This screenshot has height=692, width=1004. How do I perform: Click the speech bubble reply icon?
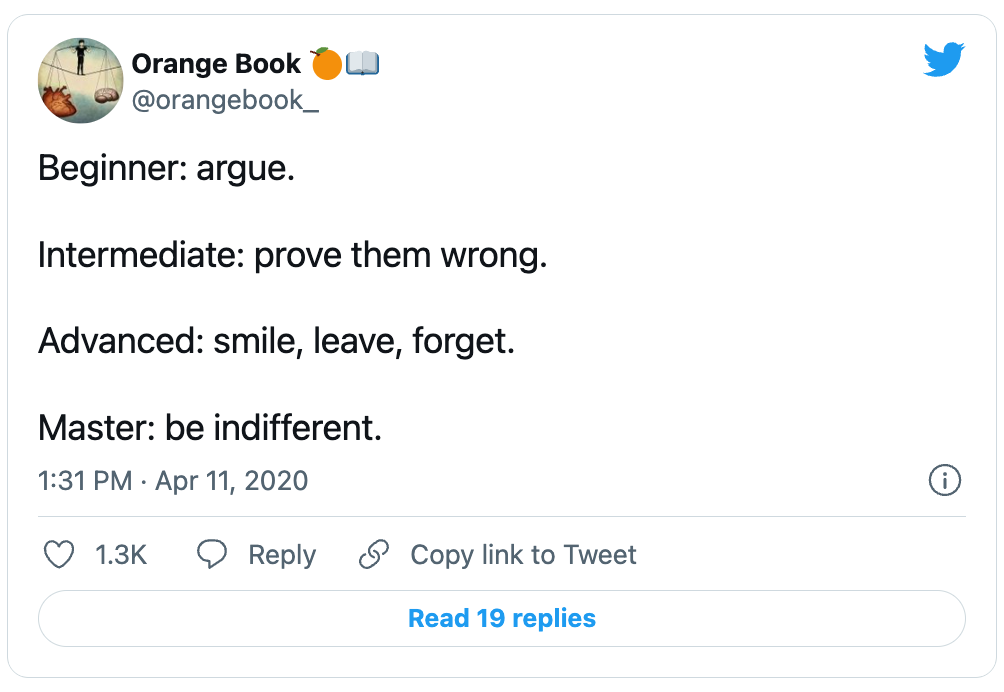click(212, 555)
